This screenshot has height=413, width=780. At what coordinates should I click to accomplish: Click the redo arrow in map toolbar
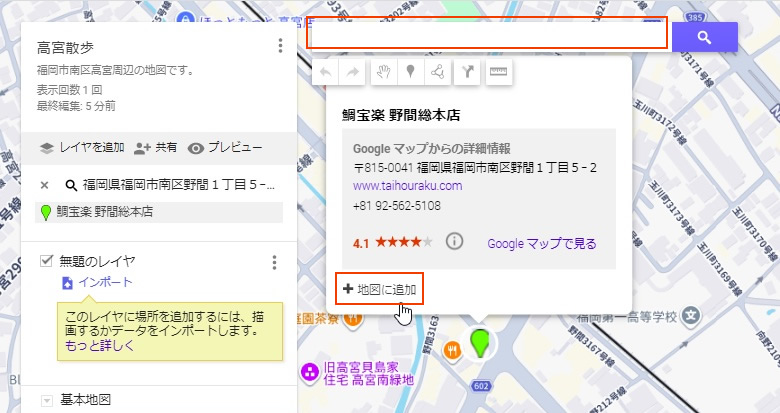click(x=352, y=73)
